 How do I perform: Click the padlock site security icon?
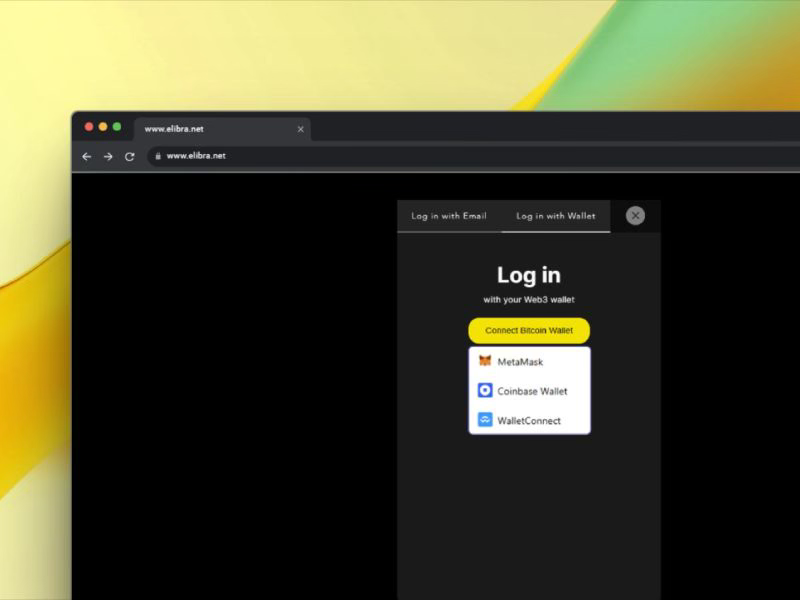point(158,156)
